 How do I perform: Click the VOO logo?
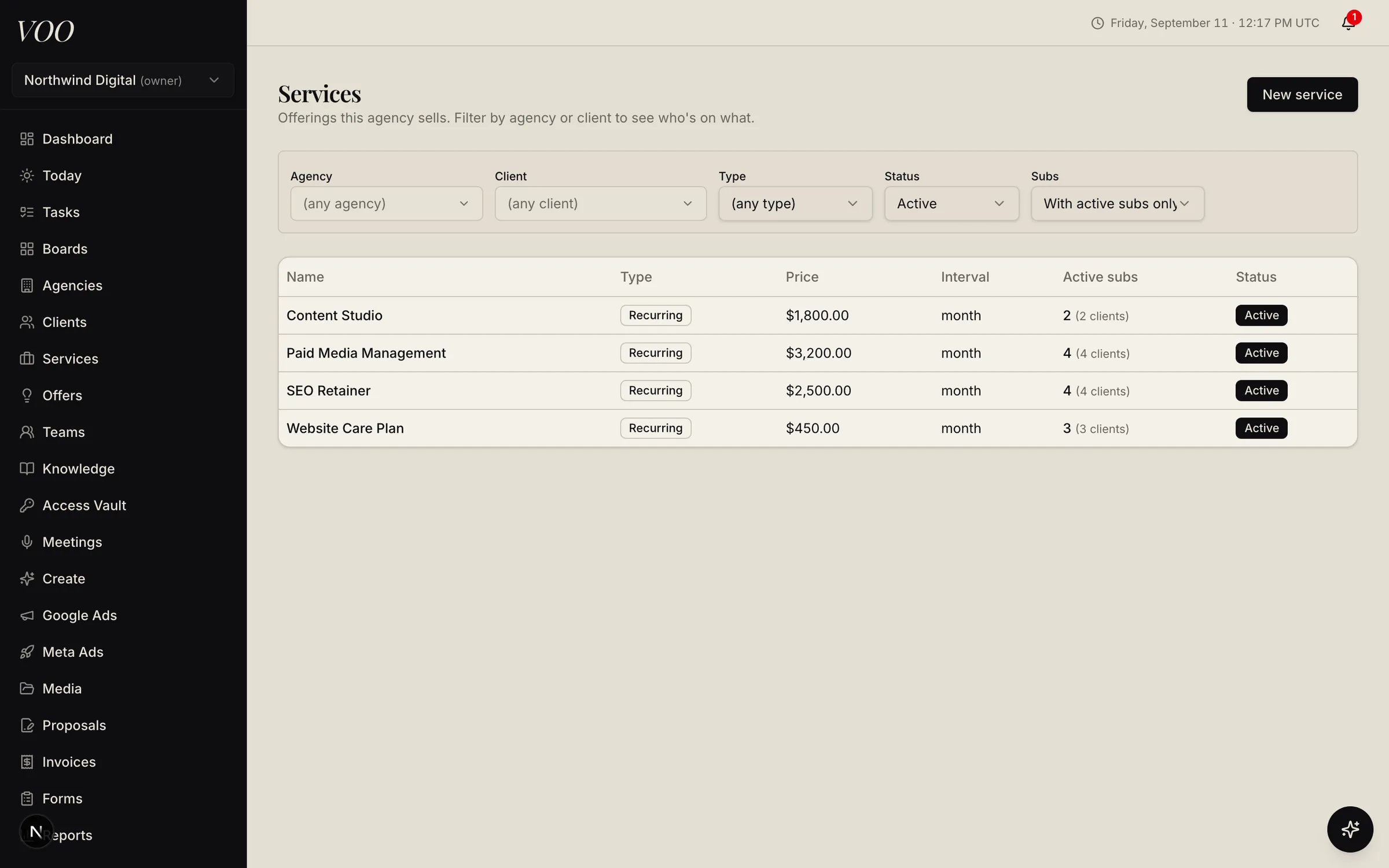[x=46, y=31]
